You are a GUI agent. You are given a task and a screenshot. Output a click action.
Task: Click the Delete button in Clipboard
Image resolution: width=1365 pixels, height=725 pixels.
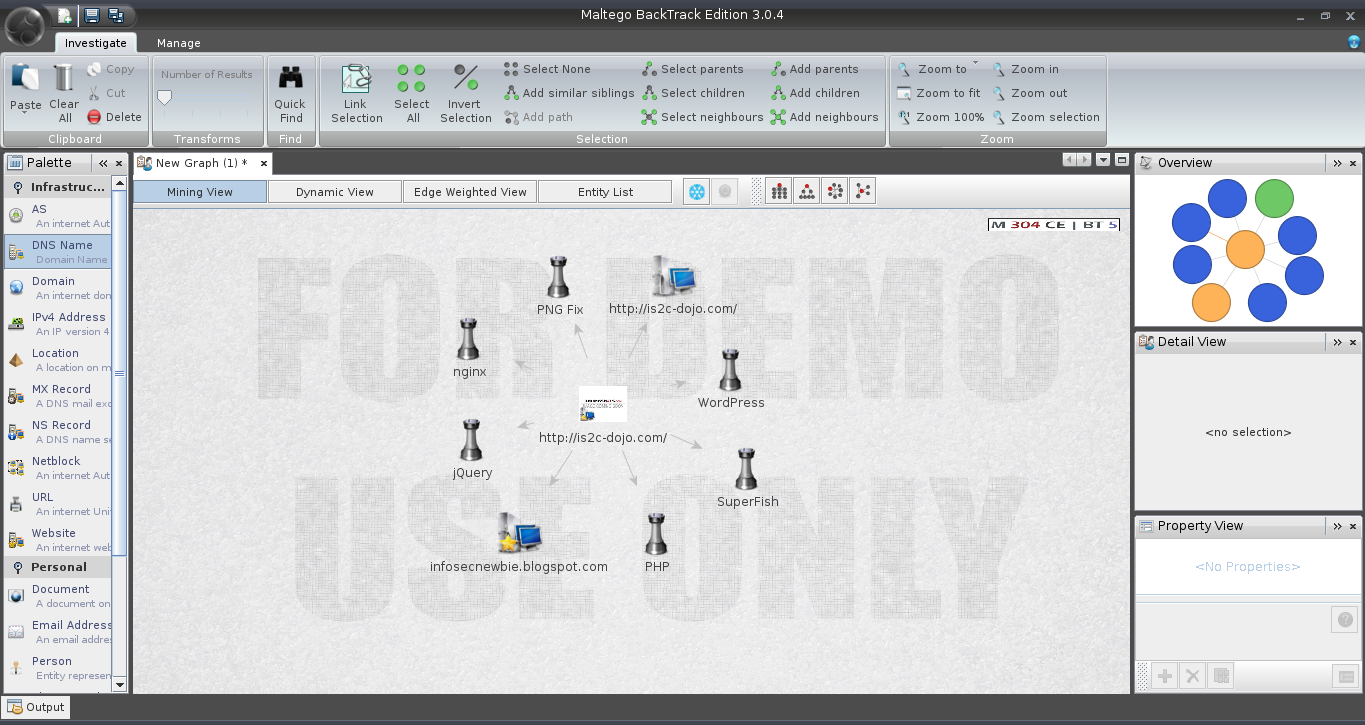(114, 117)
